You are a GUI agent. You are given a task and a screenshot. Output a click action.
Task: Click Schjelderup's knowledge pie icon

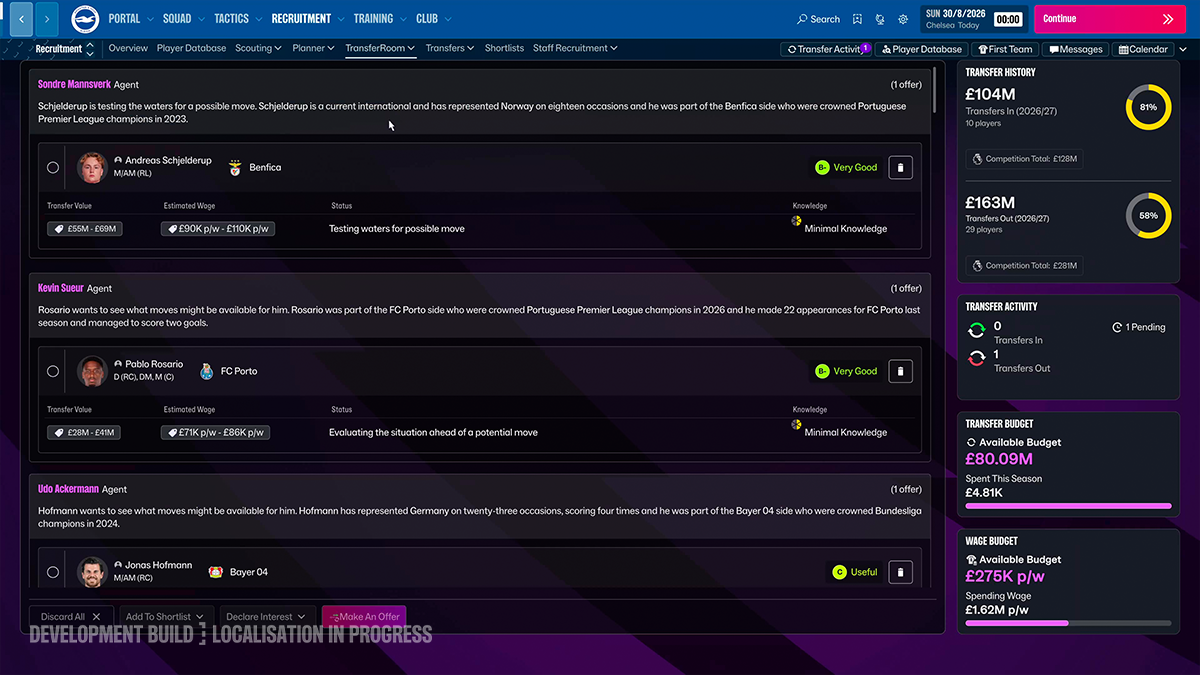[797, 221]
